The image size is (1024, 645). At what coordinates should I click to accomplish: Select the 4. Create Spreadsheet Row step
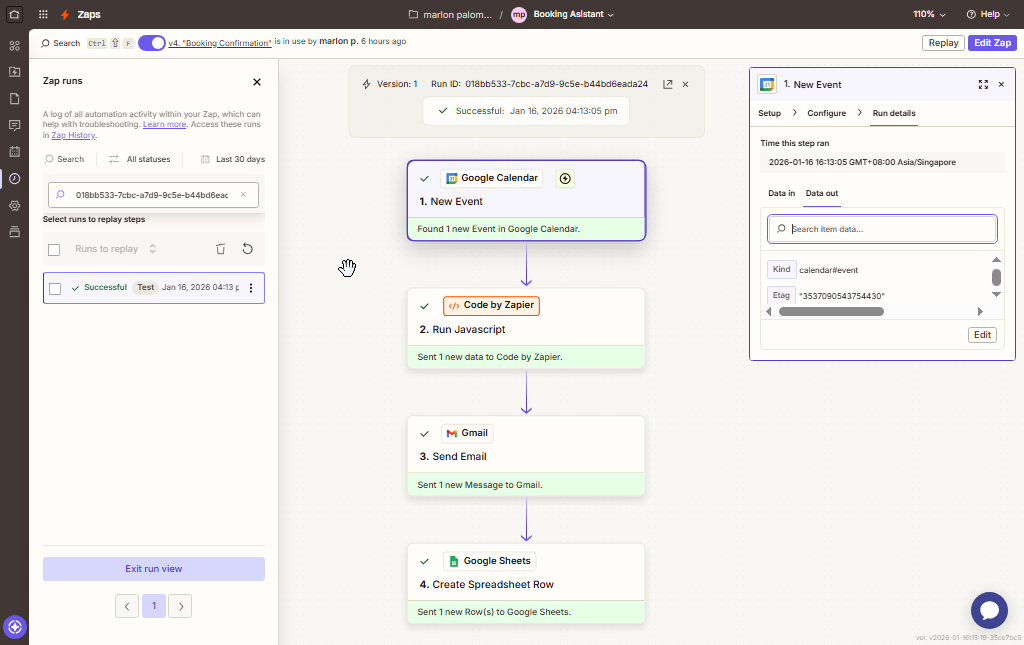[526, 584]
